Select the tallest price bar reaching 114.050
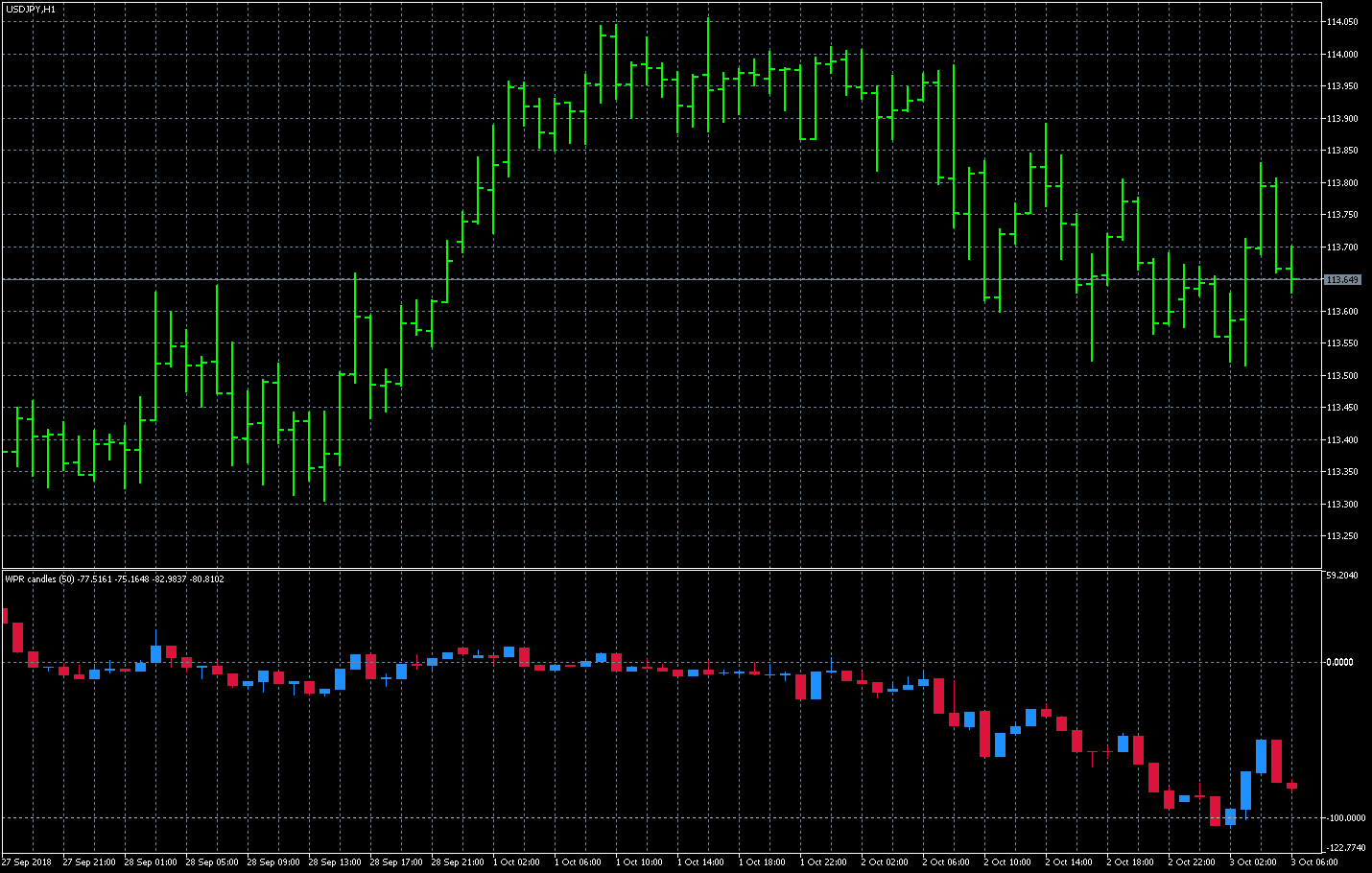Screen dimensions: 1372x873 (x=708, y=75)
